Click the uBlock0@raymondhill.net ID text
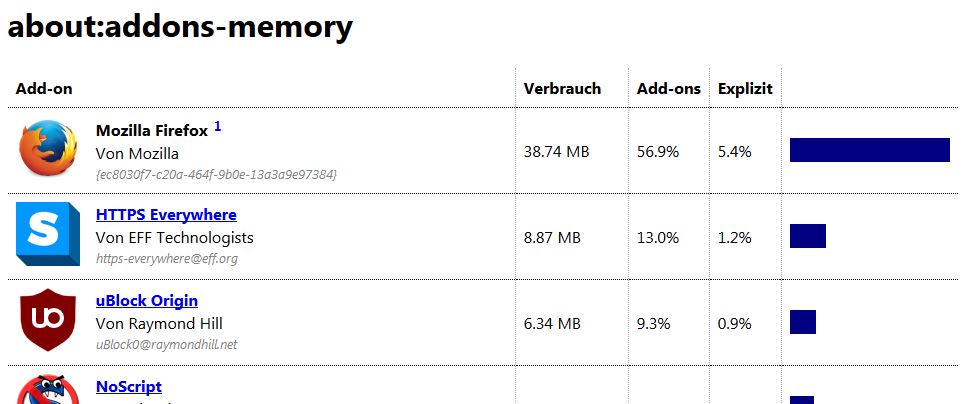 [166, 344]
